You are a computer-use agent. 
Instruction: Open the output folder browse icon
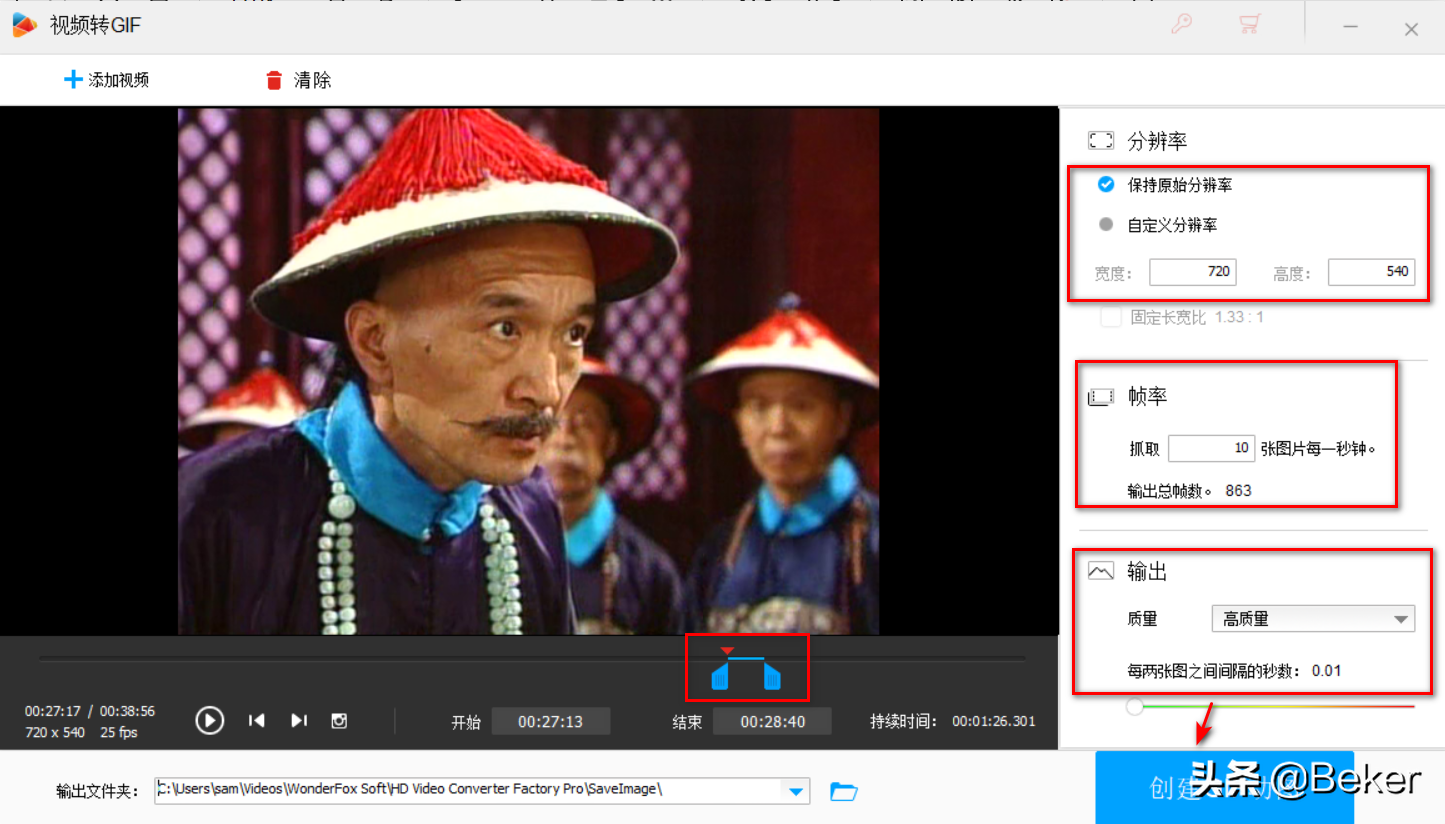[x=844, y=791]
